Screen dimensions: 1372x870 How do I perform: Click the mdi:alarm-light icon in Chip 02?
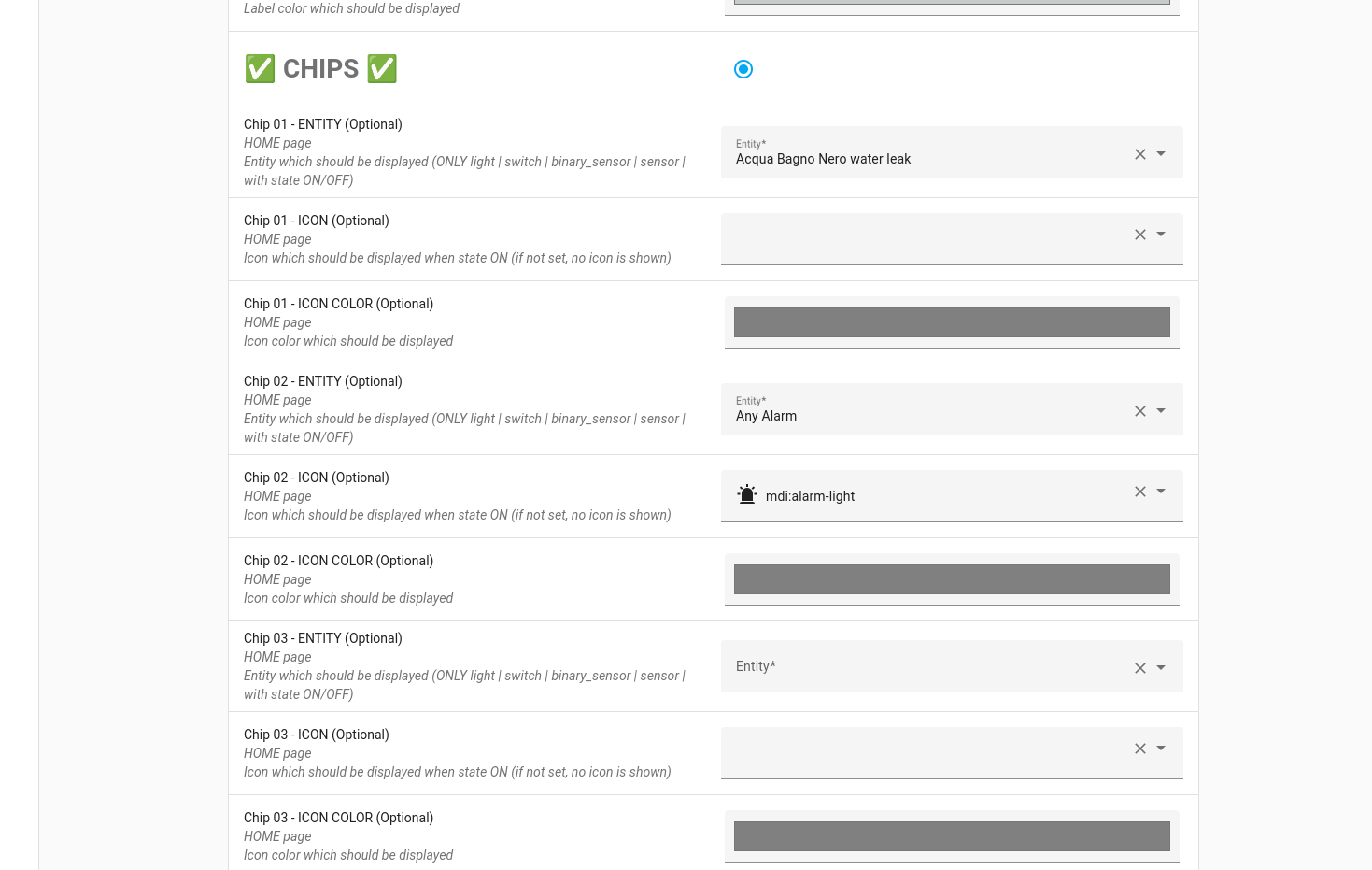click(747, 494)
